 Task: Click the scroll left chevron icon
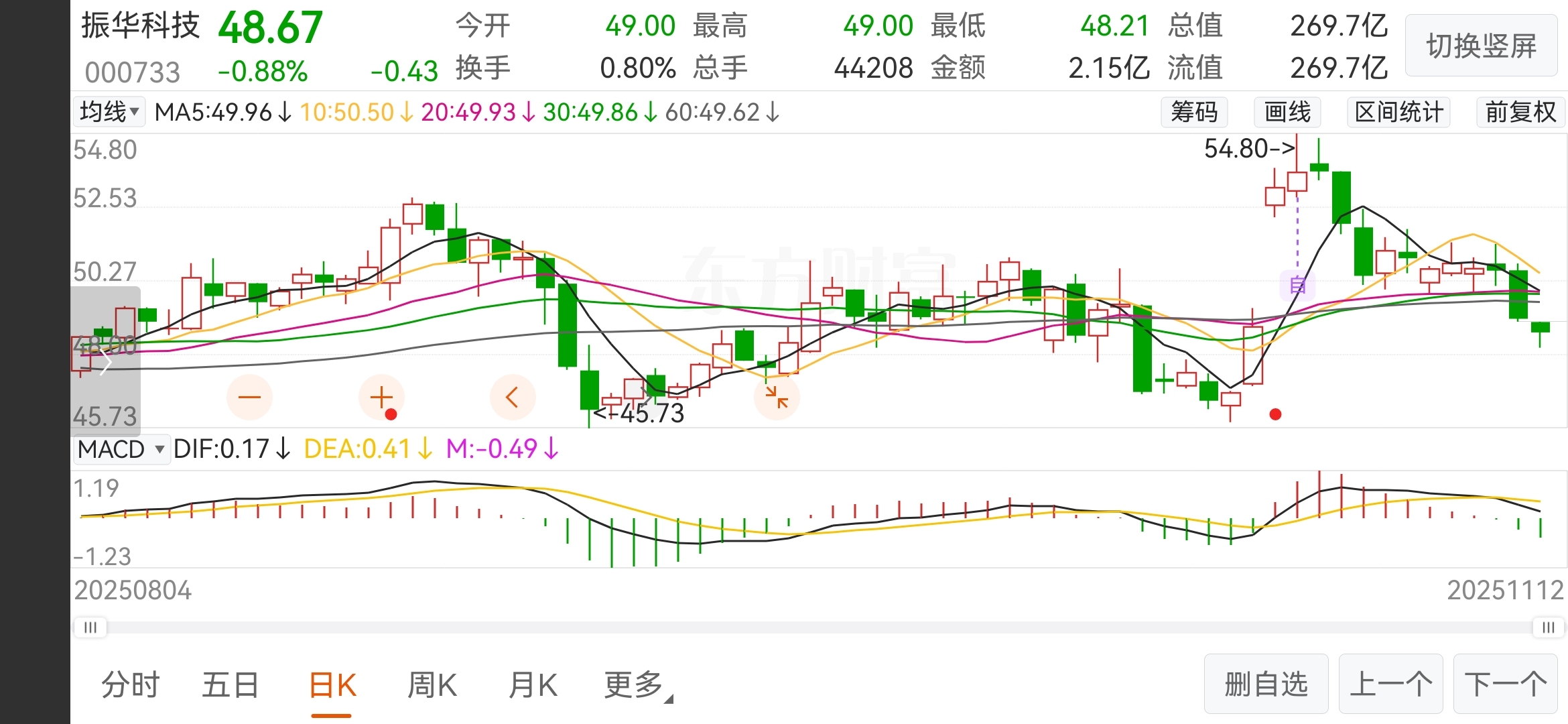(513, 398)
